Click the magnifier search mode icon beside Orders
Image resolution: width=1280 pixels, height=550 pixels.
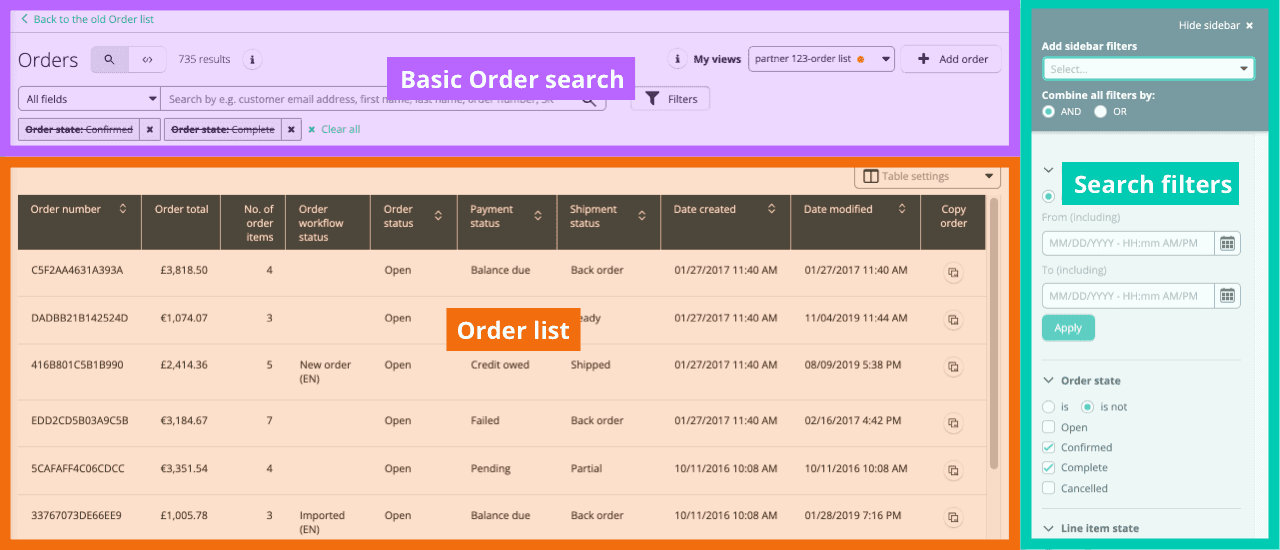109,60
